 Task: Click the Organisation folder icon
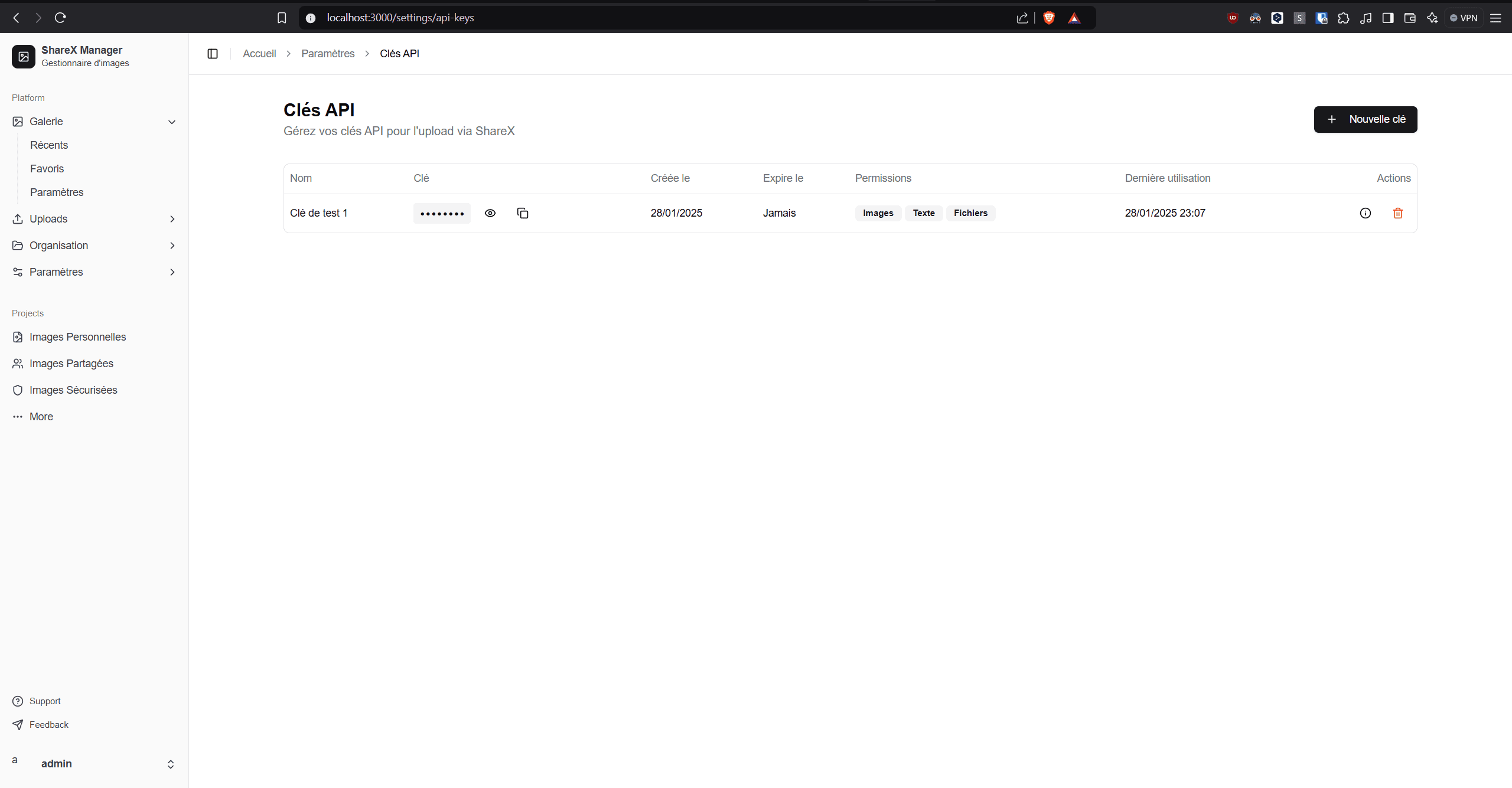point(18,246)
